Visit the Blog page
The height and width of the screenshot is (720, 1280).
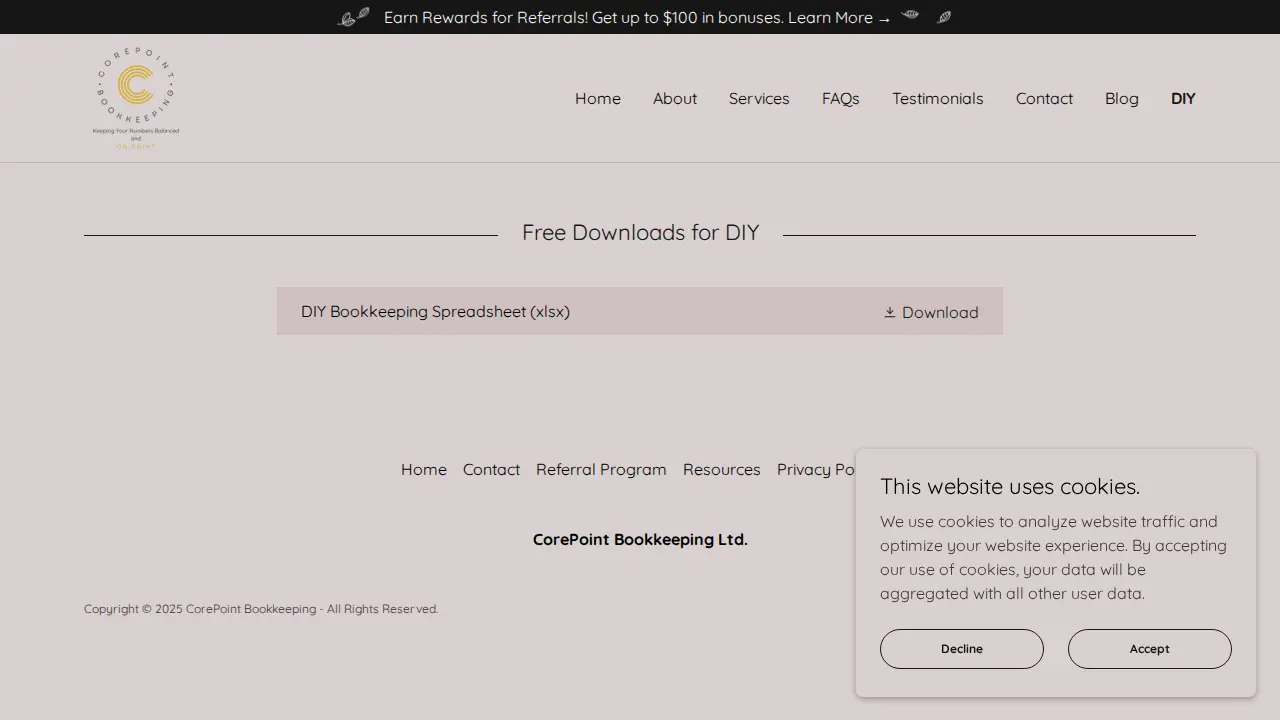click(x=1122, y=98)
